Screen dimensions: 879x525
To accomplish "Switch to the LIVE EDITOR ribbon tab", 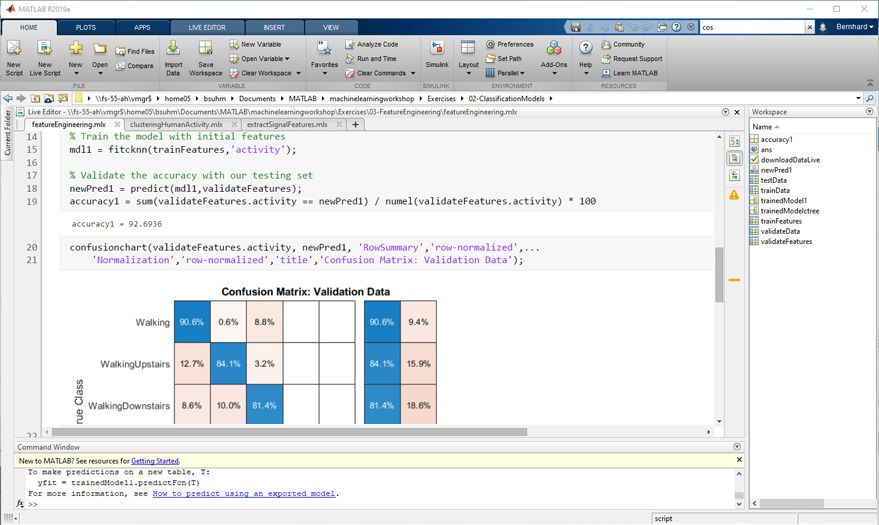I will click(x=208, y=27).
